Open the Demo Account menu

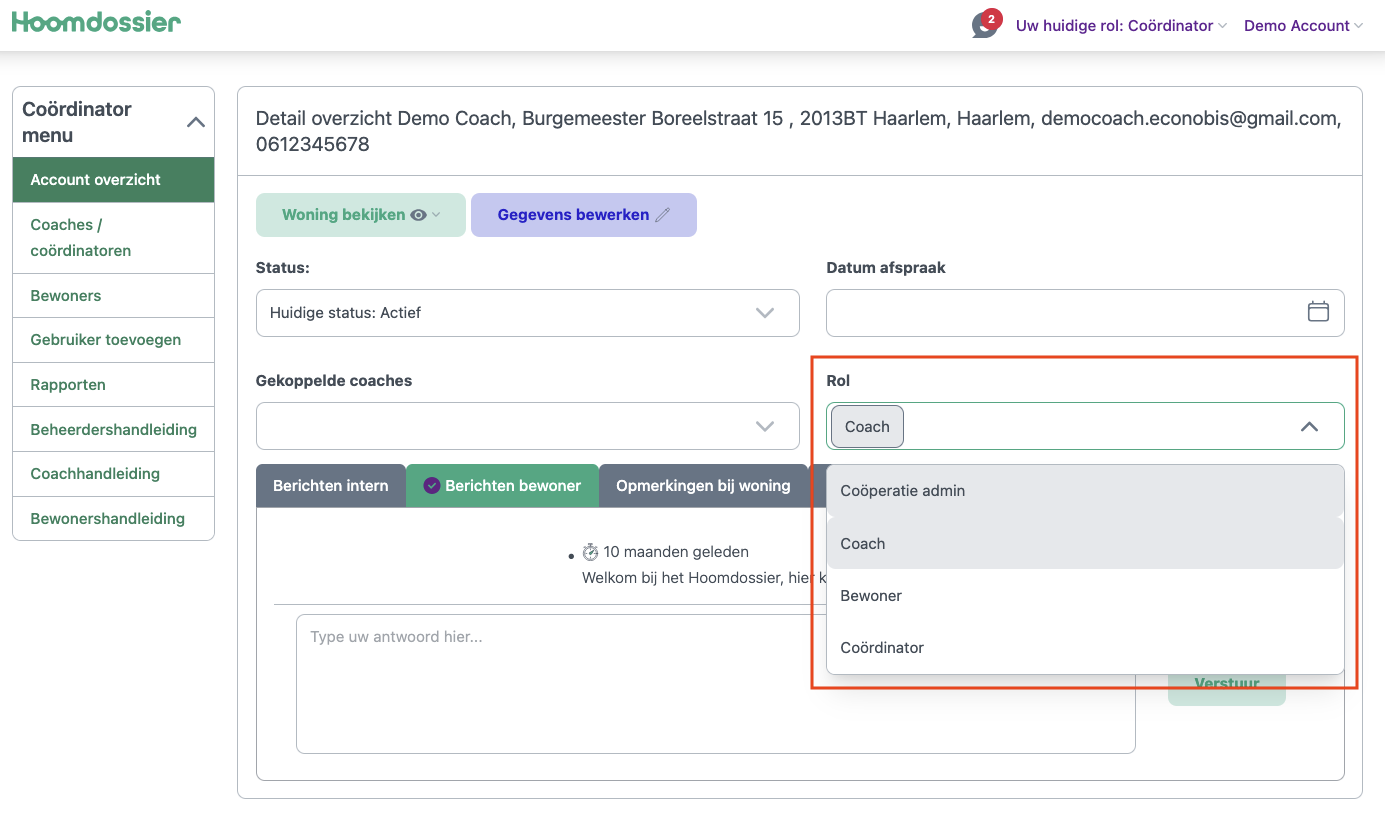pos(1302,26)
